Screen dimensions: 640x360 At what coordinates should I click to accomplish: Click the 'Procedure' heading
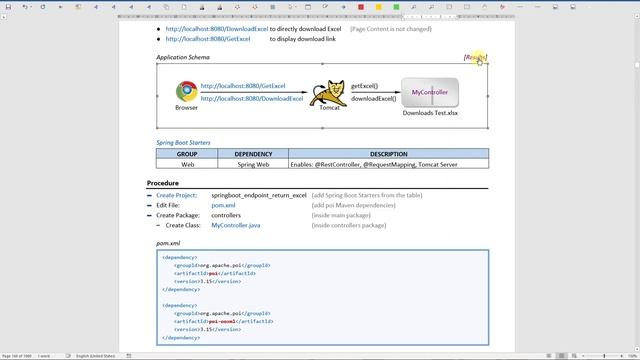point(163,183)
